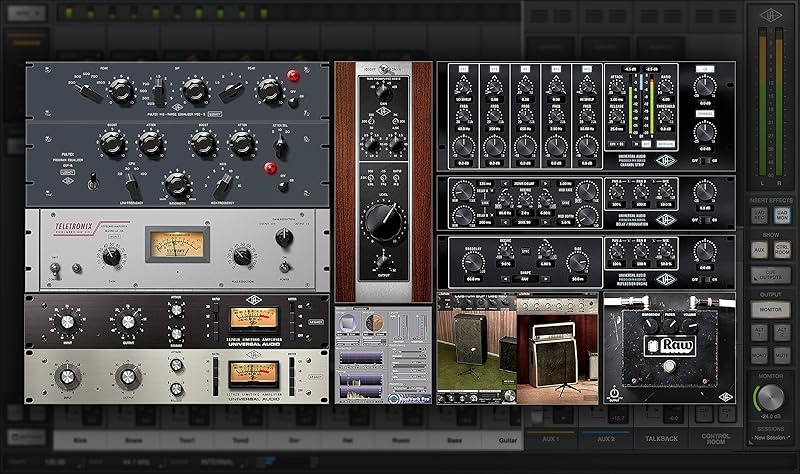Image resolution: width=800 pixels, height=474 pixels.
Task: Select the Kick channel label
Action: 80,440
